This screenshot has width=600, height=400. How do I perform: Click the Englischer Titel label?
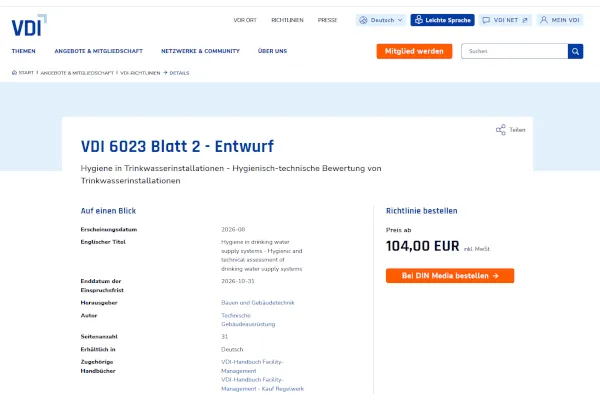coord(103,242)
